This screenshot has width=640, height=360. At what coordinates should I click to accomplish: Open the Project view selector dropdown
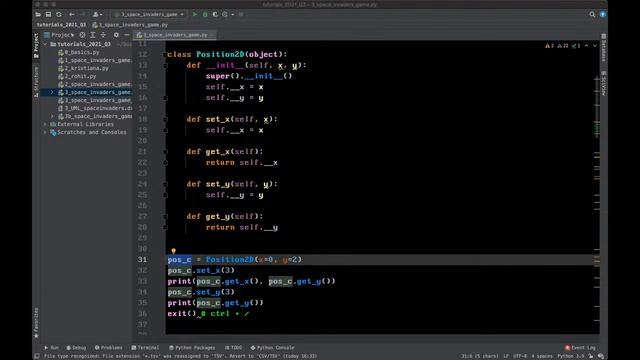(x=60, y=35)
